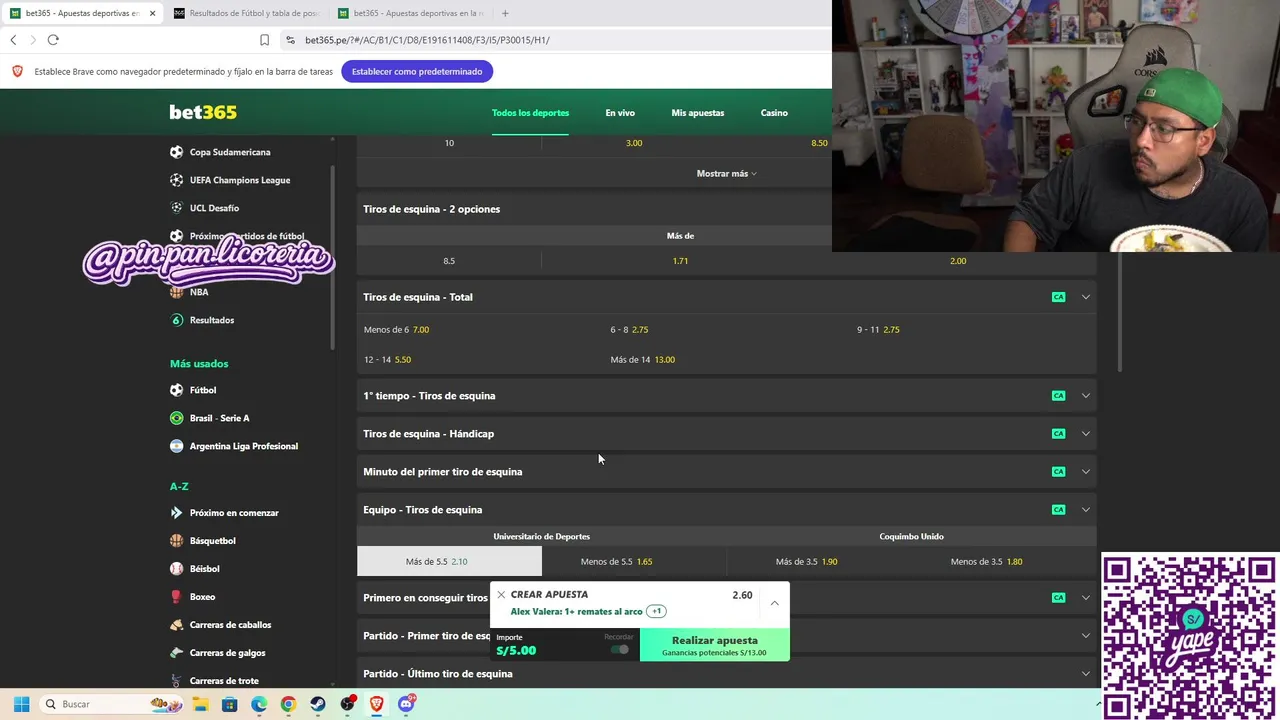Click the UEFA Champions League ball icon
1280x720 pixels.
pos(176,180)
